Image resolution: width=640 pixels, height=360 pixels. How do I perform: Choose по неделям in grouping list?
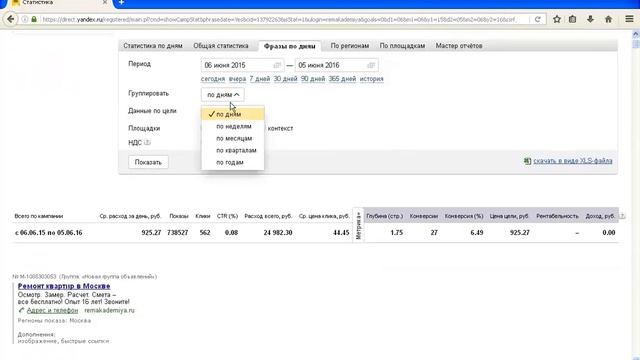[x=233, y=127]
